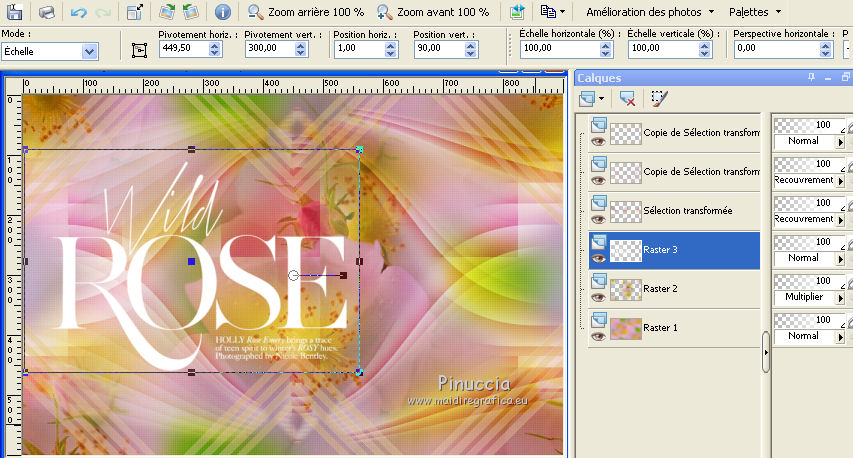853x458 pixels.
Task: Click the Edit selection icon in Calques
Action: point(659,98)
